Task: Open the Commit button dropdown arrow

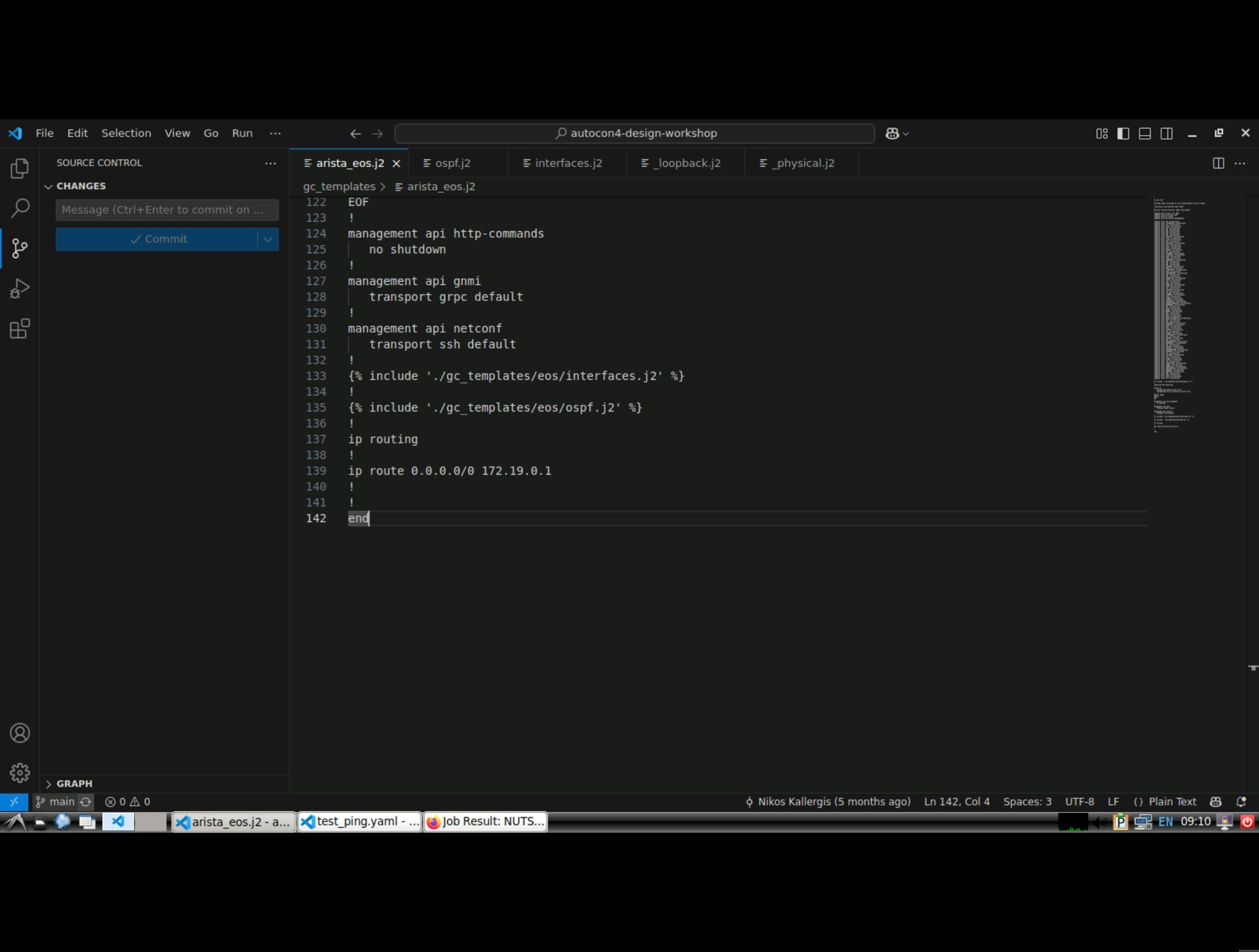Action: [x=268, y=239]
